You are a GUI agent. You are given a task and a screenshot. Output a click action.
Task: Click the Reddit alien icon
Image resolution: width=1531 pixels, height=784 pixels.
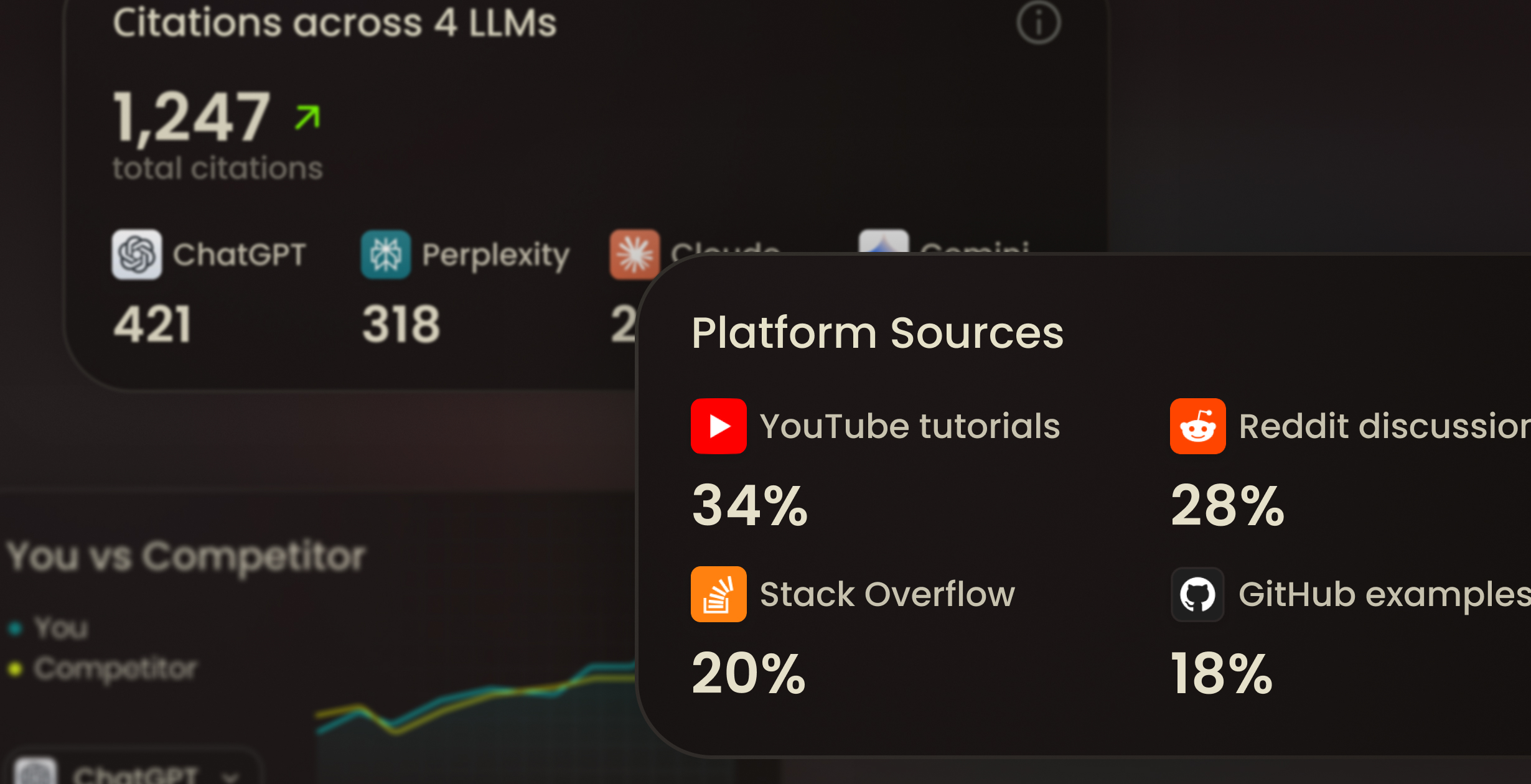pyautogui.click(x=1197, y=426)
